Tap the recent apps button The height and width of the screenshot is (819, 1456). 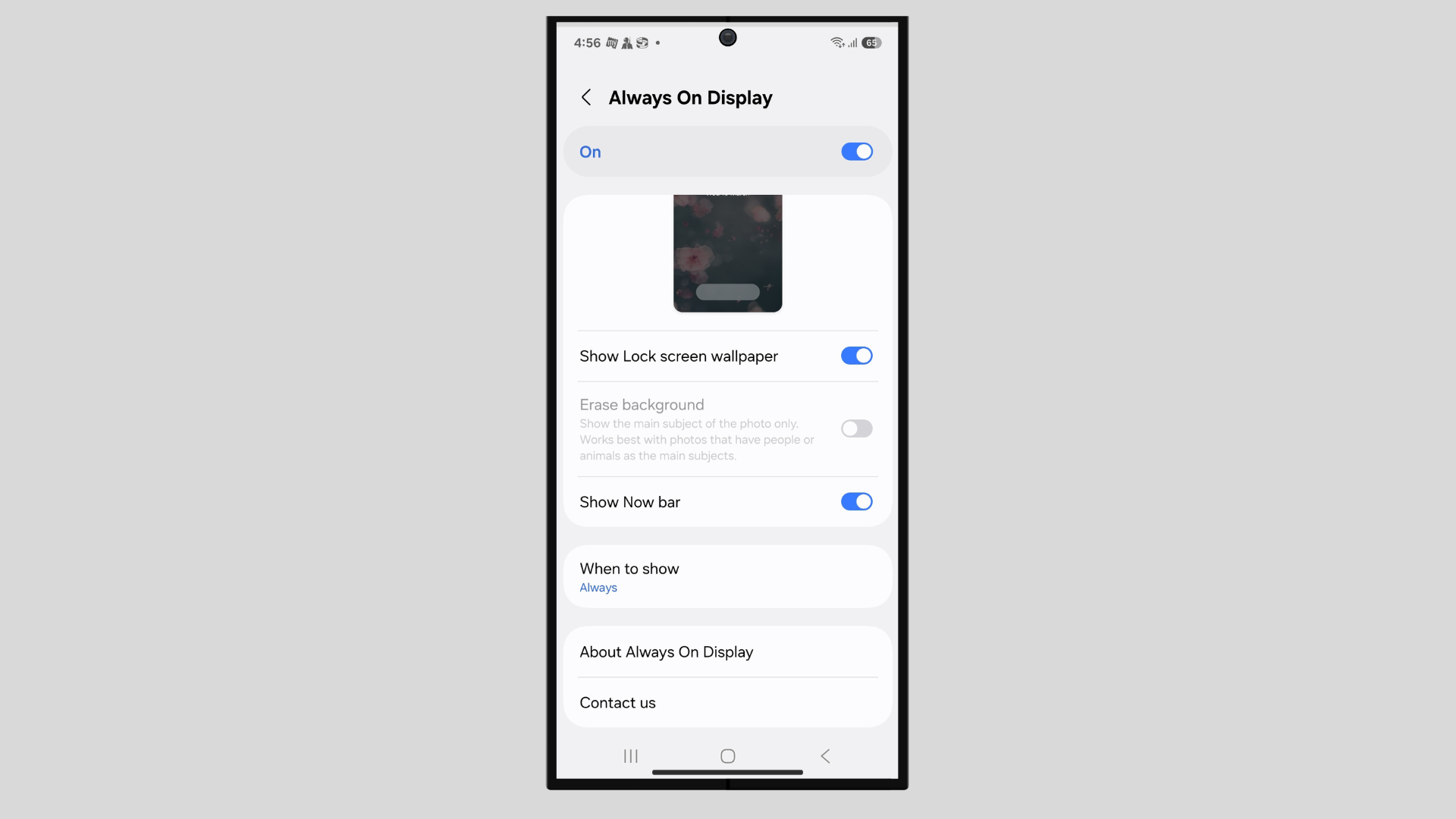pos(631,756)
